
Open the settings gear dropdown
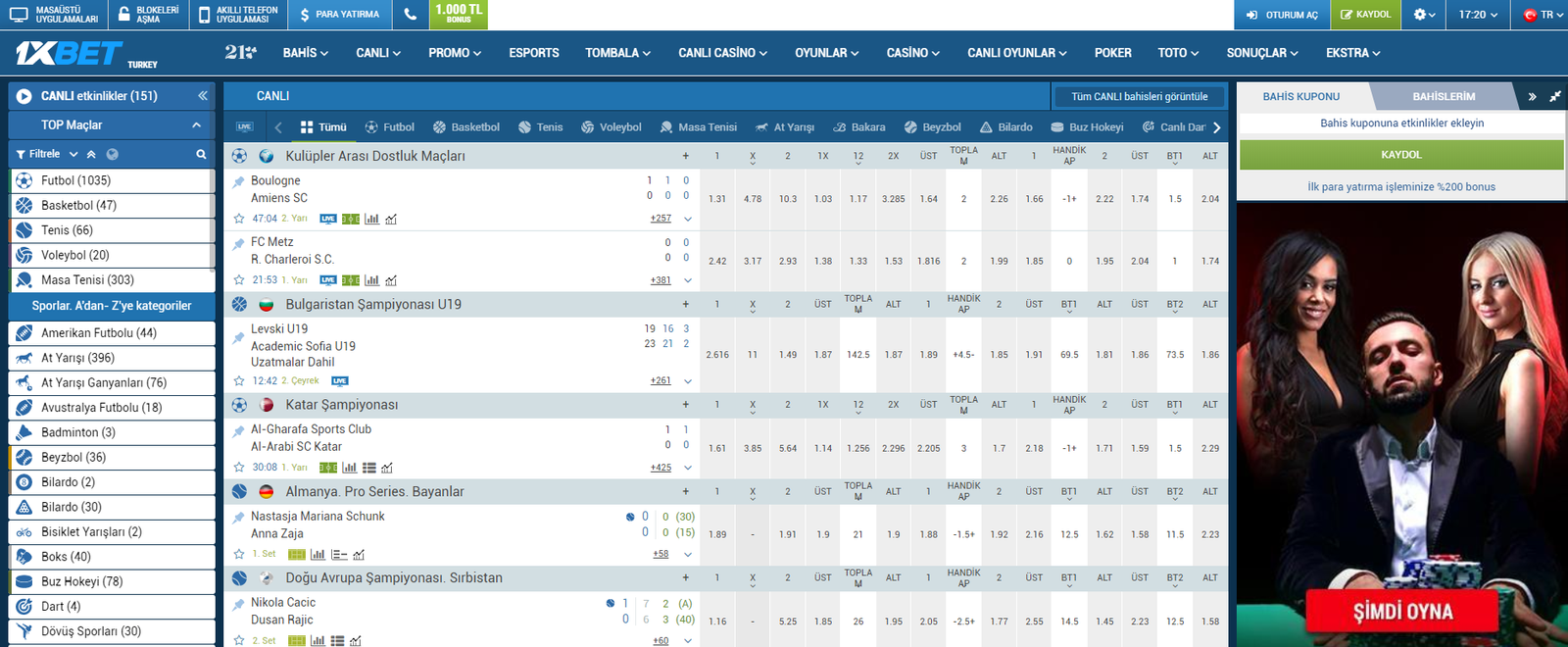point(1424,15)
